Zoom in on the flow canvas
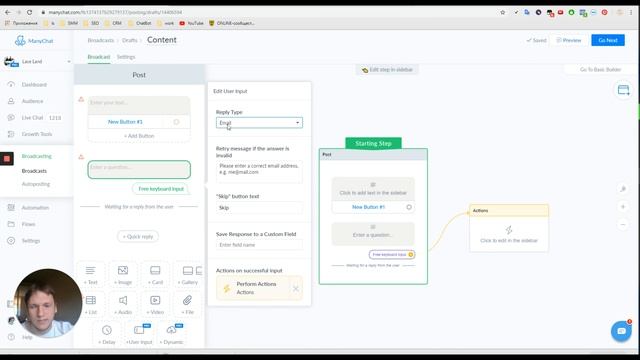640x360 pixels. pyautogui.click(x=623, y=207)
